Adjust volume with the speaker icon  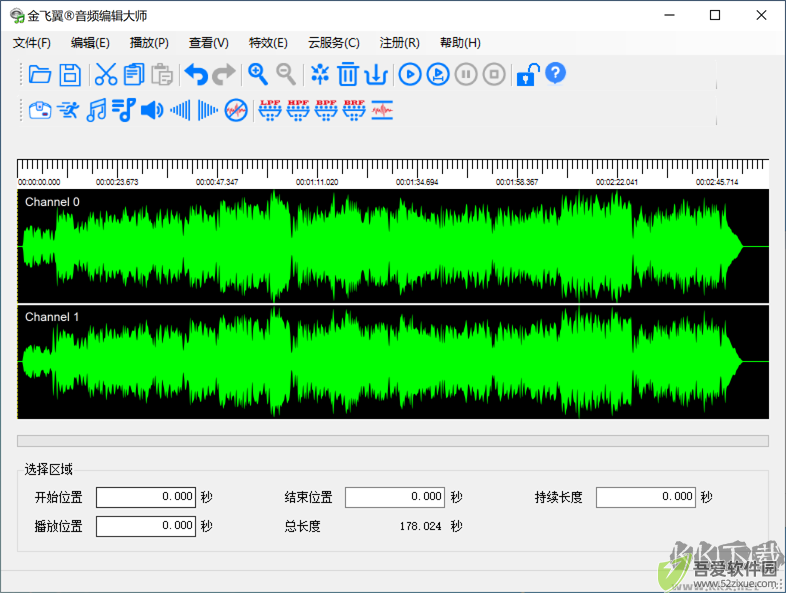tap(152, 110)
